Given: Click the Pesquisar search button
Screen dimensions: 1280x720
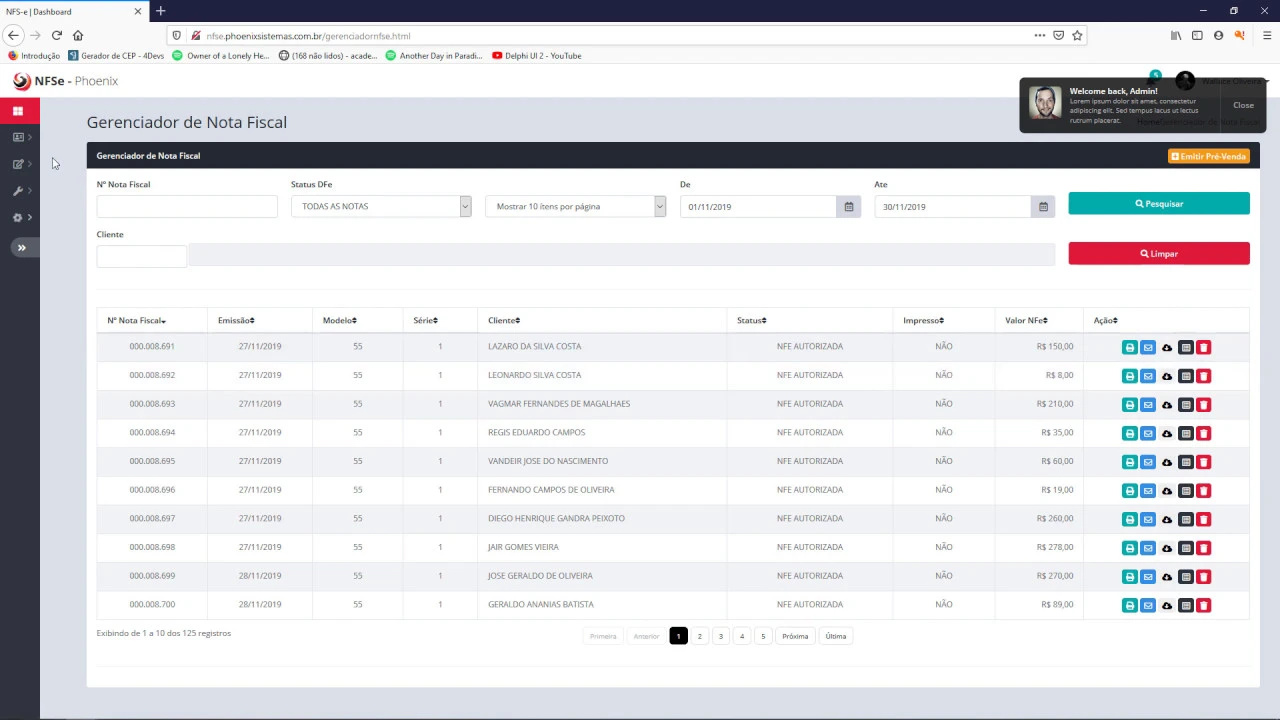Looking at the screenshot, I should pyautogui.click(x=1159, y=204).
